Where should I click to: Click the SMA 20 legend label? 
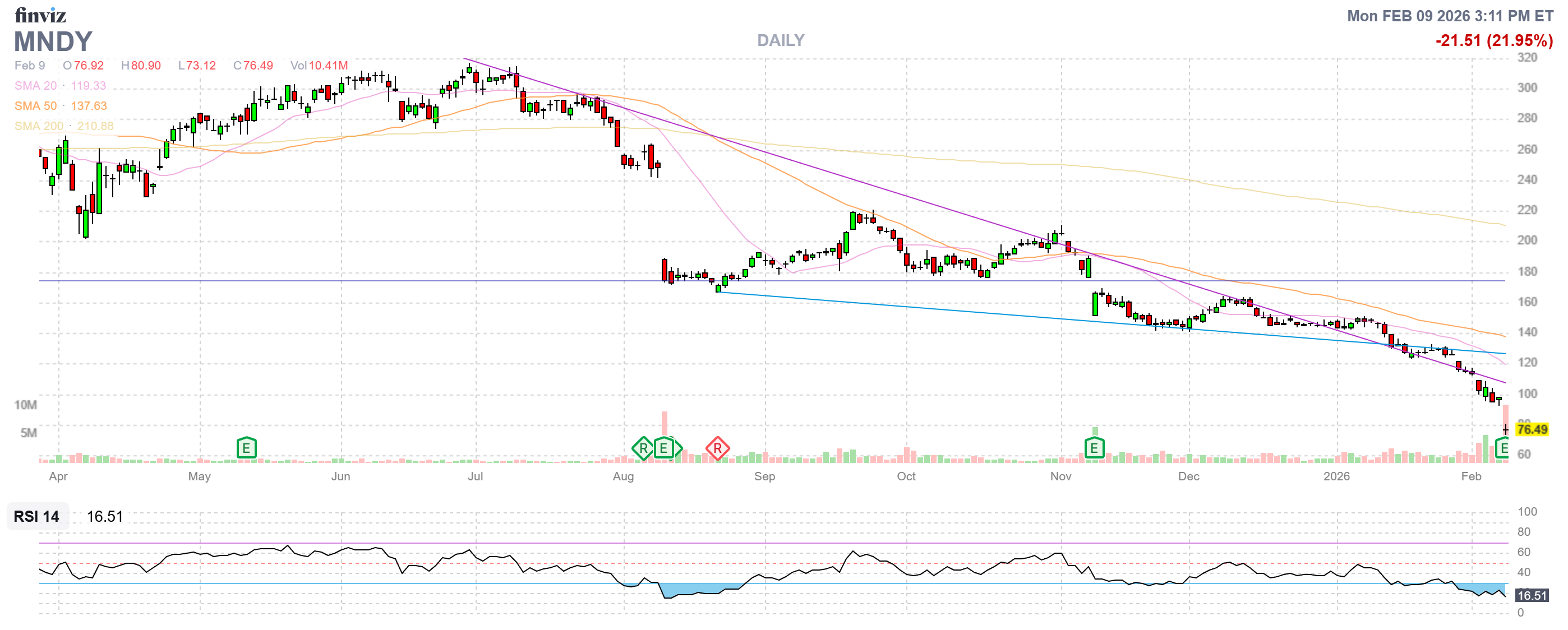(35, 86)
